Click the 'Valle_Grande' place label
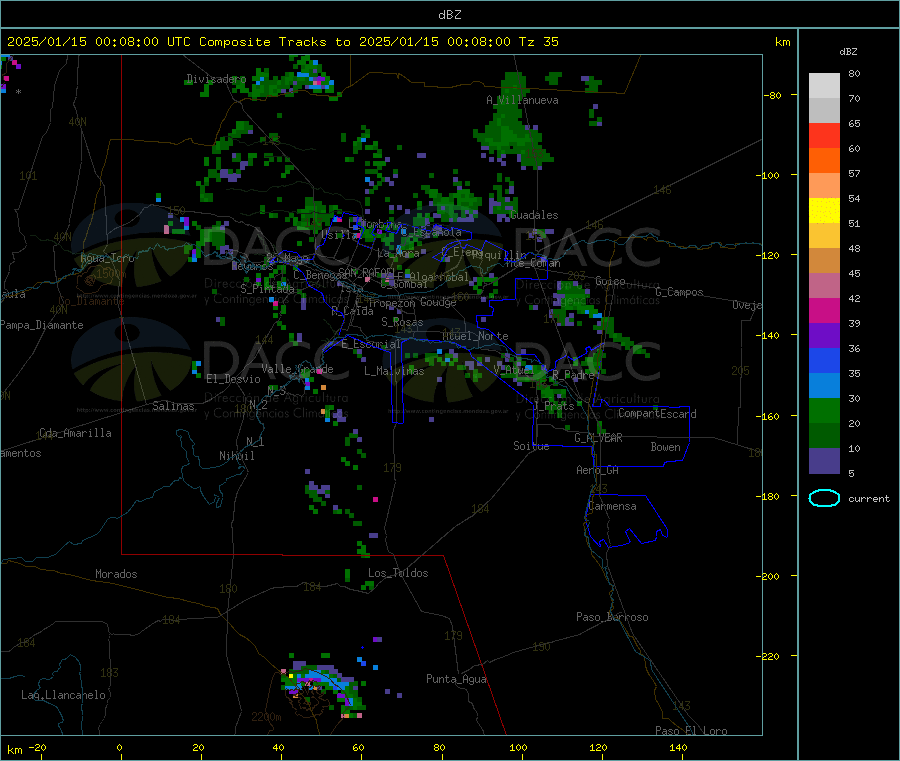 (297, 369)
